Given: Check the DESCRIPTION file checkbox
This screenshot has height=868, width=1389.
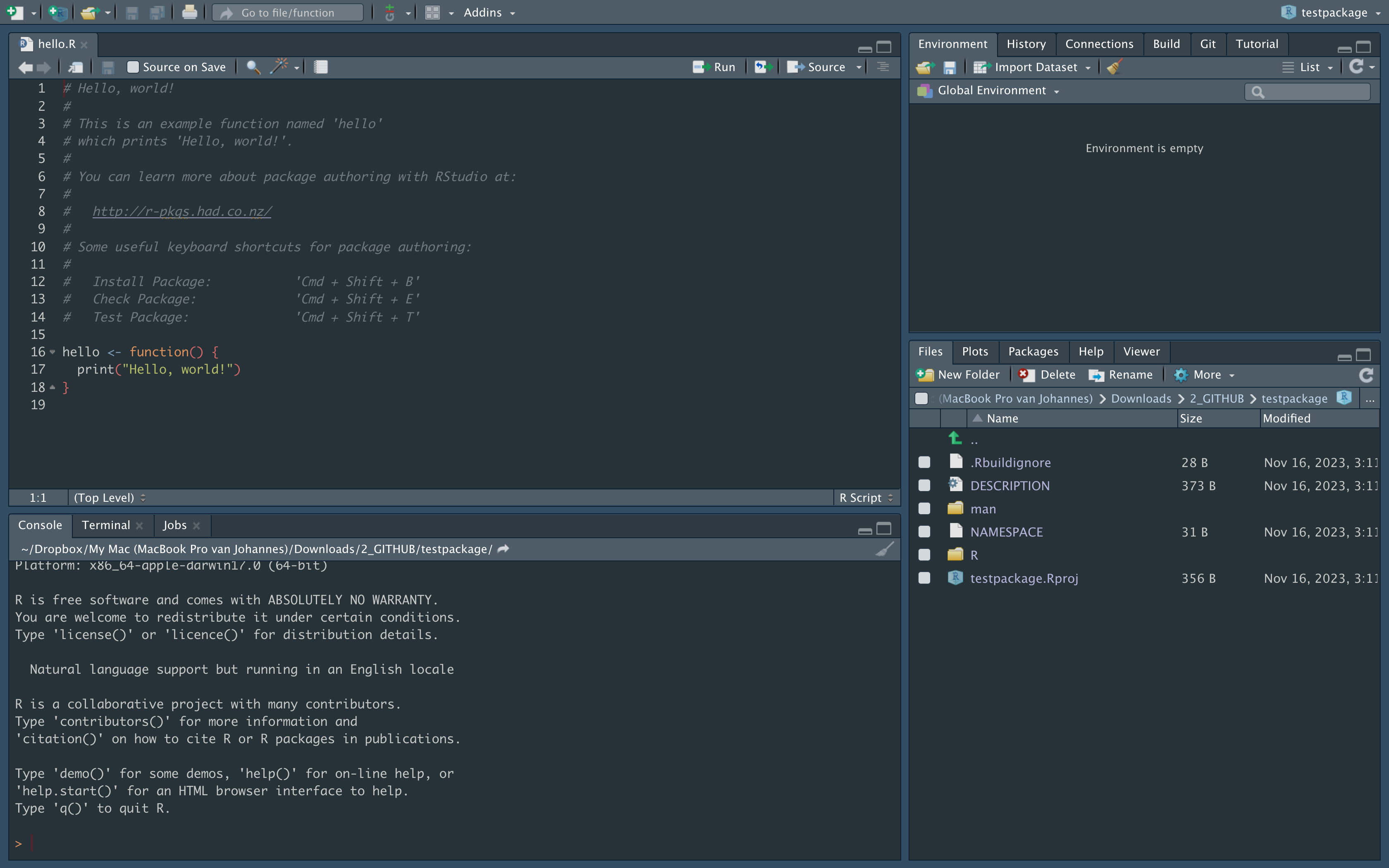Looking at the screenshot, I should click(x=924, y=486).
